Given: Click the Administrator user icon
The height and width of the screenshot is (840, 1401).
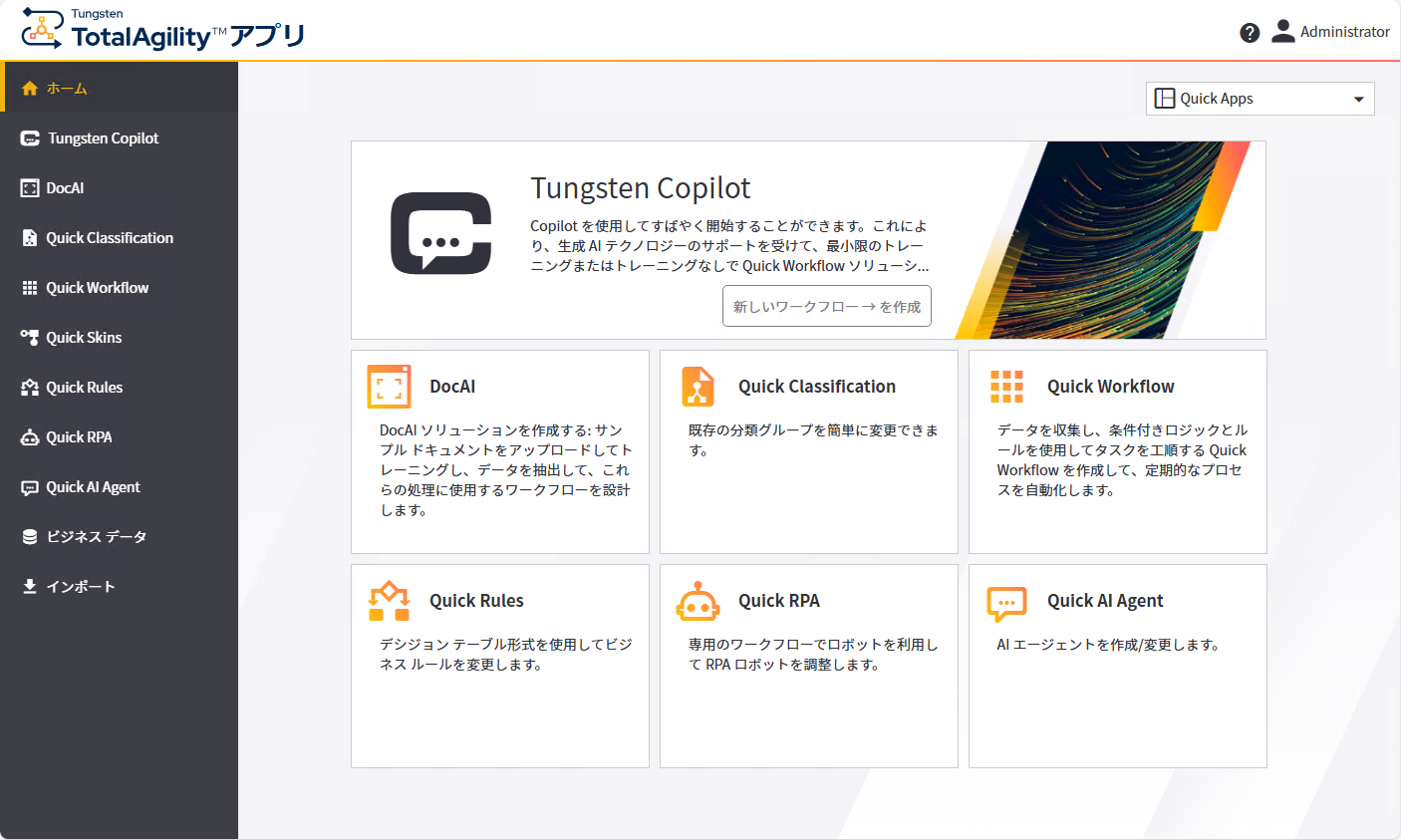Looking at the screenshot, I should pos(1283,31).
